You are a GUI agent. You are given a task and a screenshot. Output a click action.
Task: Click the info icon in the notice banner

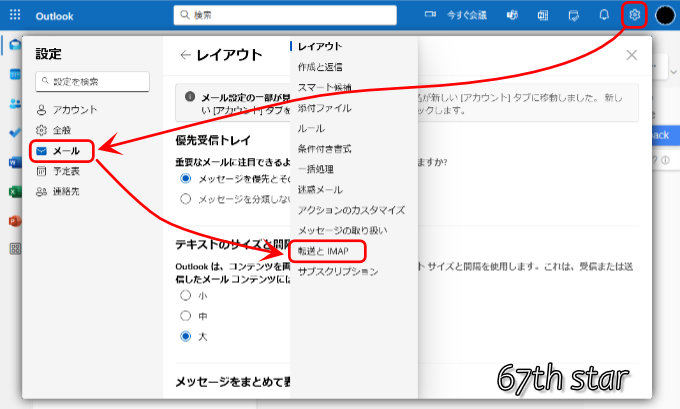(x=190, y=96)
